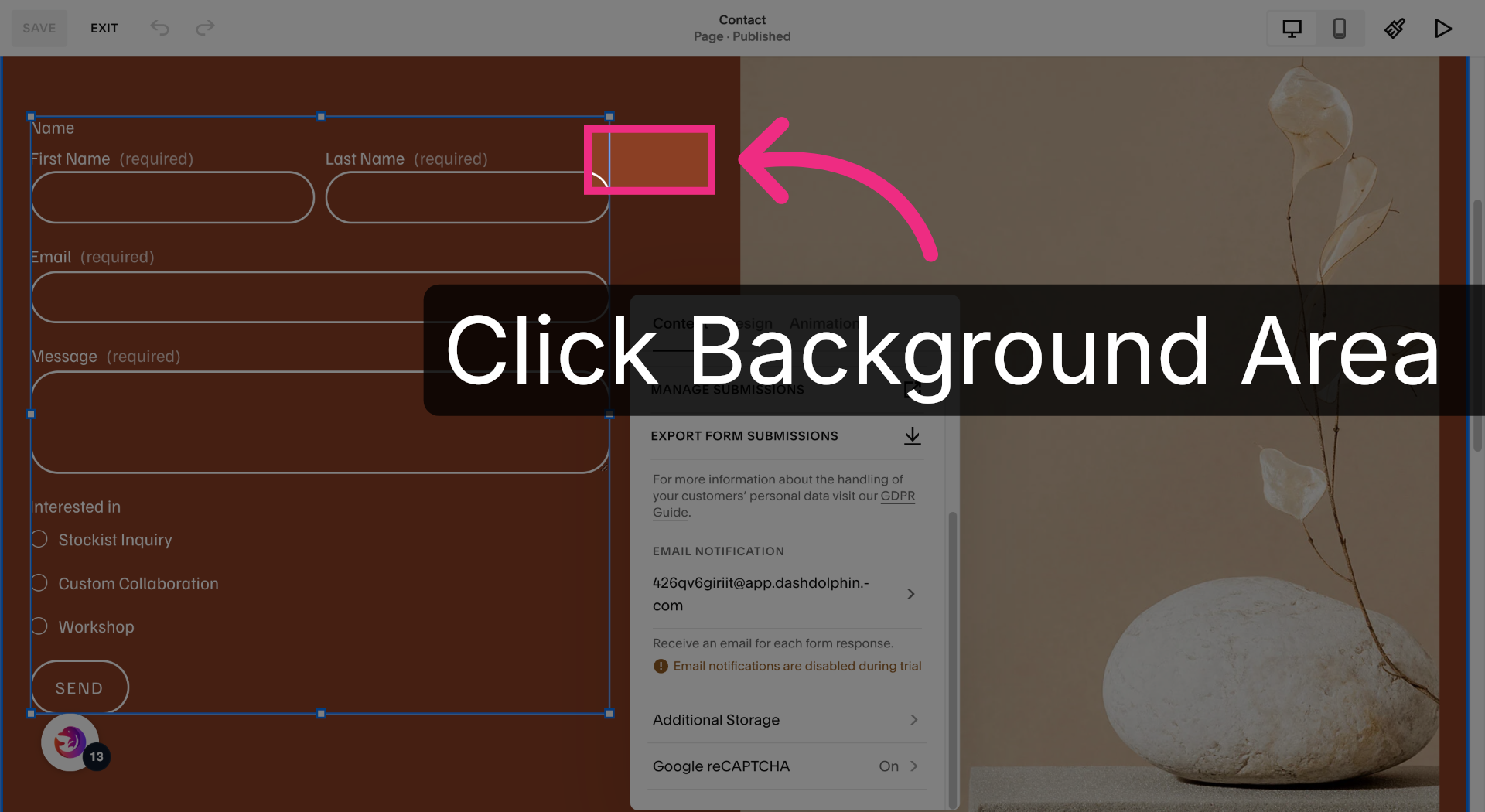The width and height of the screenshot is (1485, 812).
Task: Click the 'Interested in' field label
Action: (76, 507)
